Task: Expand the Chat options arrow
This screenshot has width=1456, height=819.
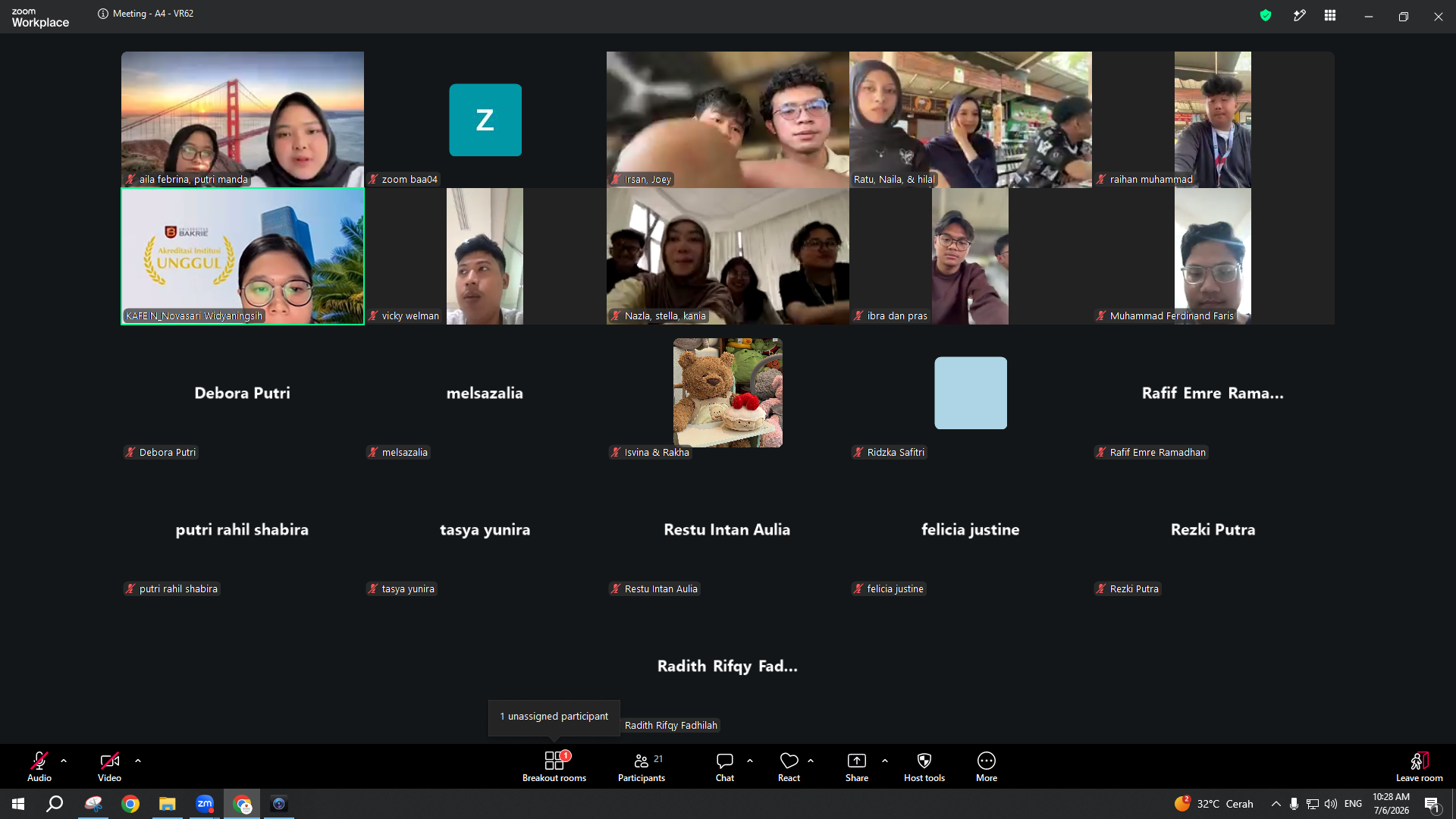Action: tap(750, 761)
